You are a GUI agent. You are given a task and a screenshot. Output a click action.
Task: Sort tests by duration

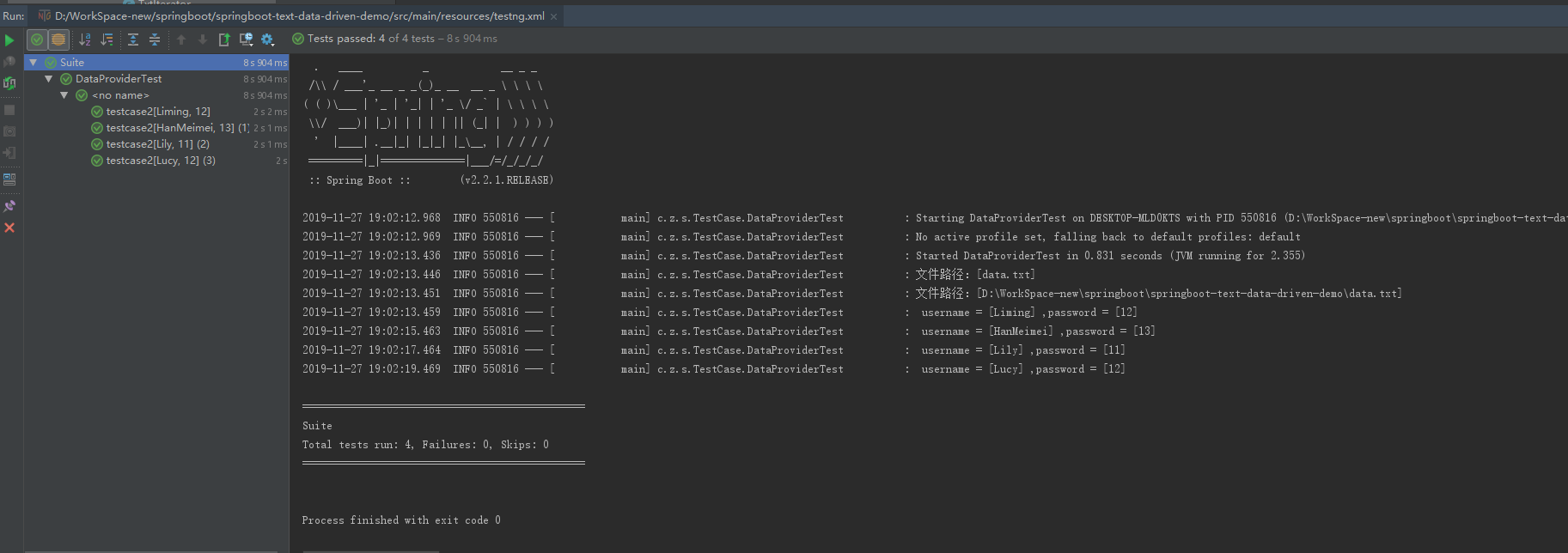(107, 39)
